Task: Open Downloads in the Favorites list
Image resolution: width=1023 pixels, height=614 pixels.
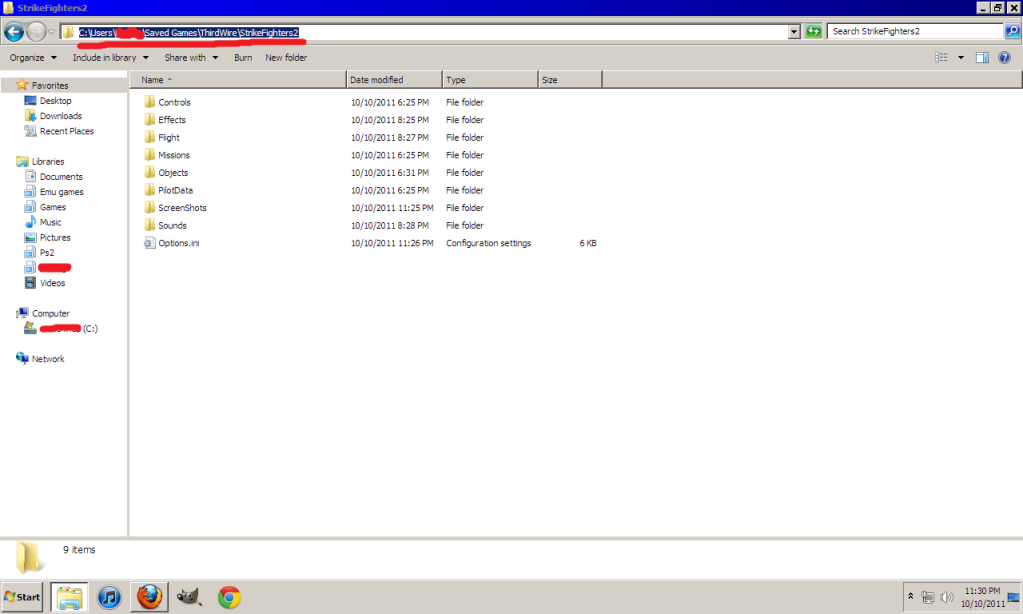Action: pos(61,115)
